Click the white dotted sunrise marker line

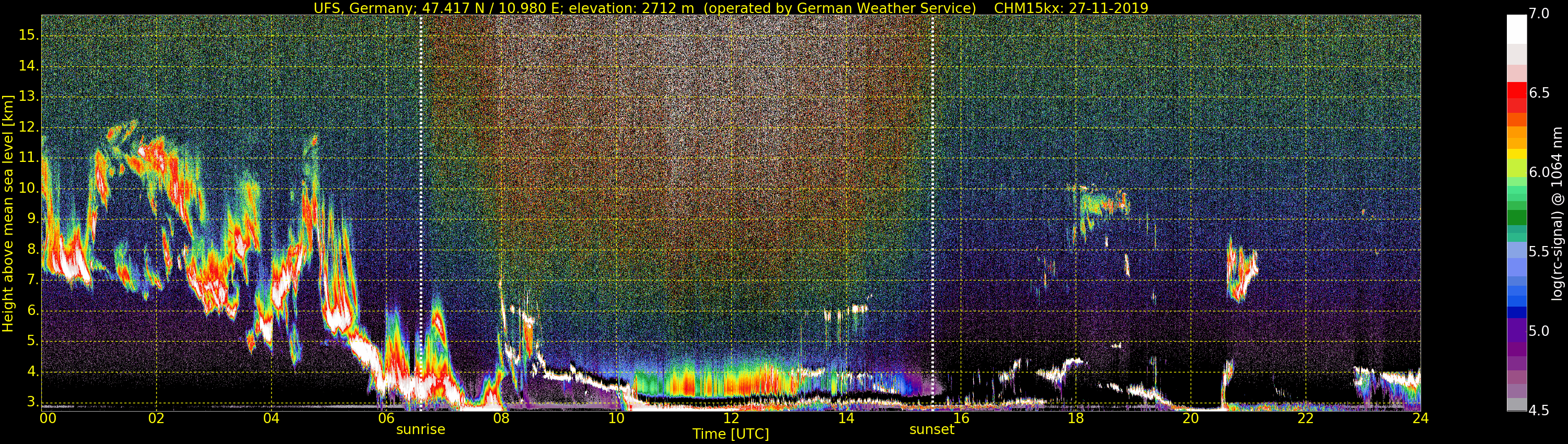(x=421, y=213)
